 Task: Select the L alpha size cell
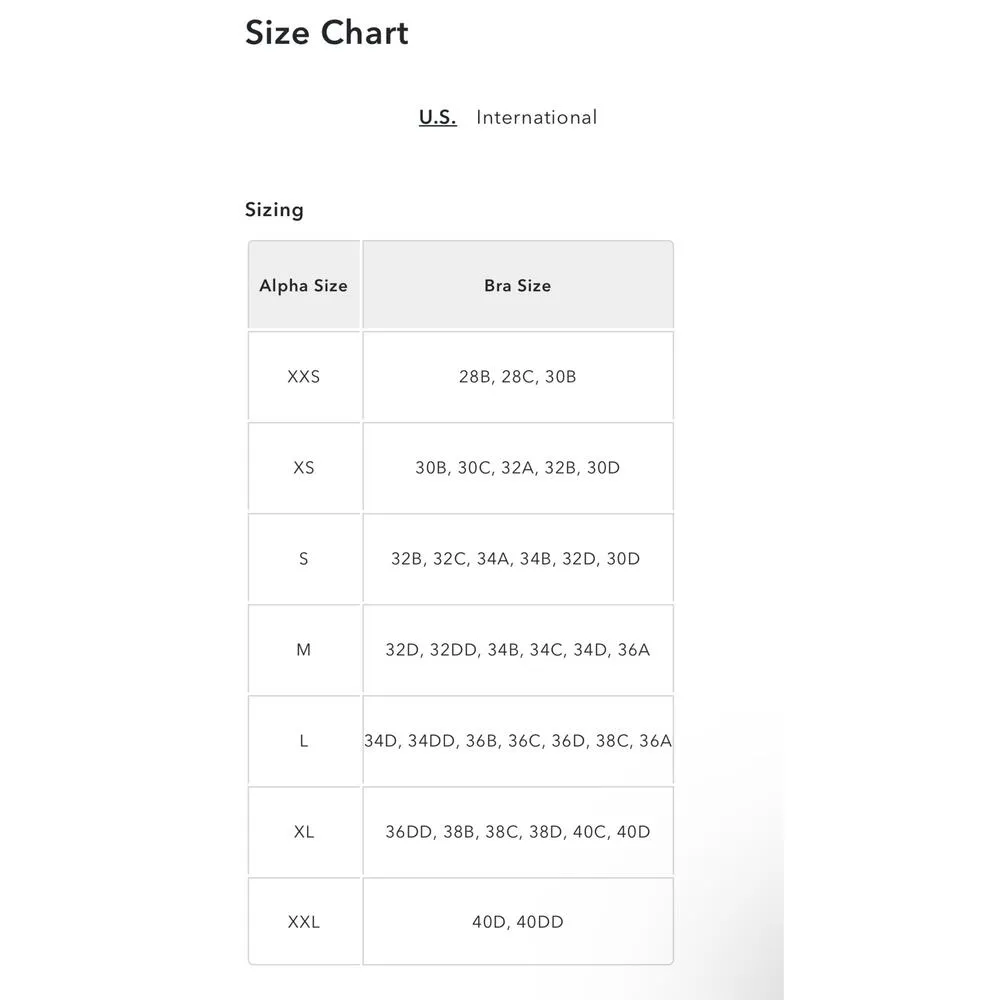point(303,741)
